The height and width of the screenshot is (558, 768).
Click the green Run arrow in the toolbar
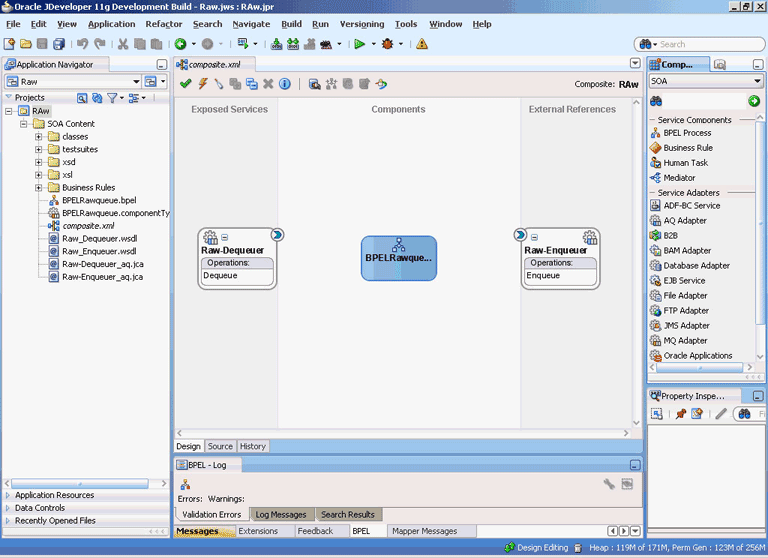pos(359,44)
